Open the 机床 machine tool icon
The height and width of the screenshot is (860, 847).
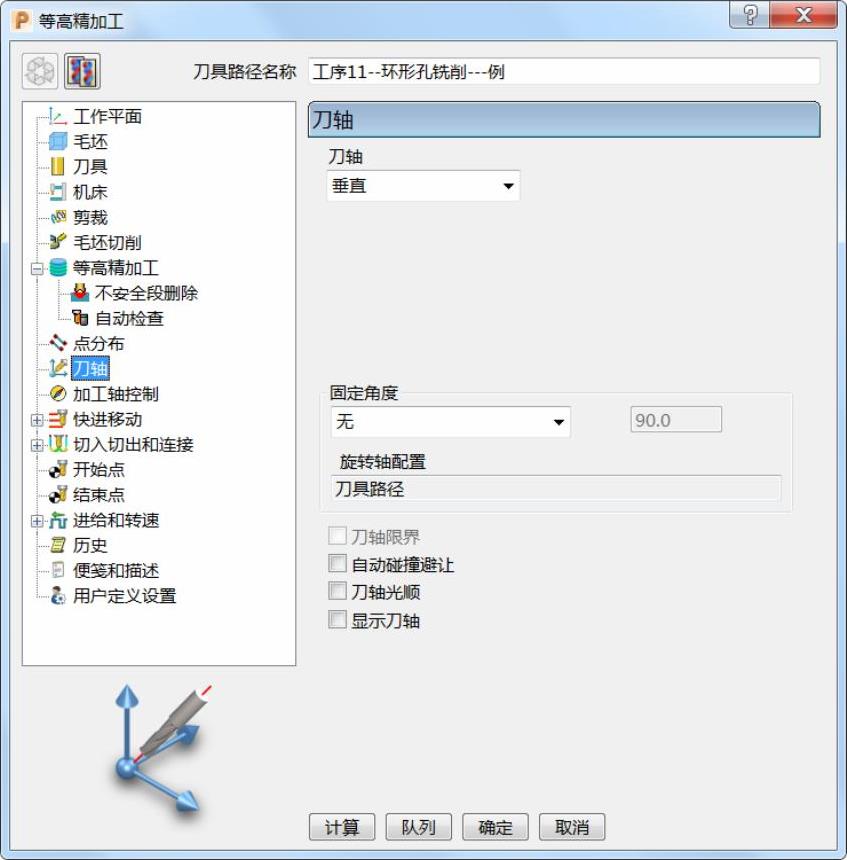click(58, 192)
